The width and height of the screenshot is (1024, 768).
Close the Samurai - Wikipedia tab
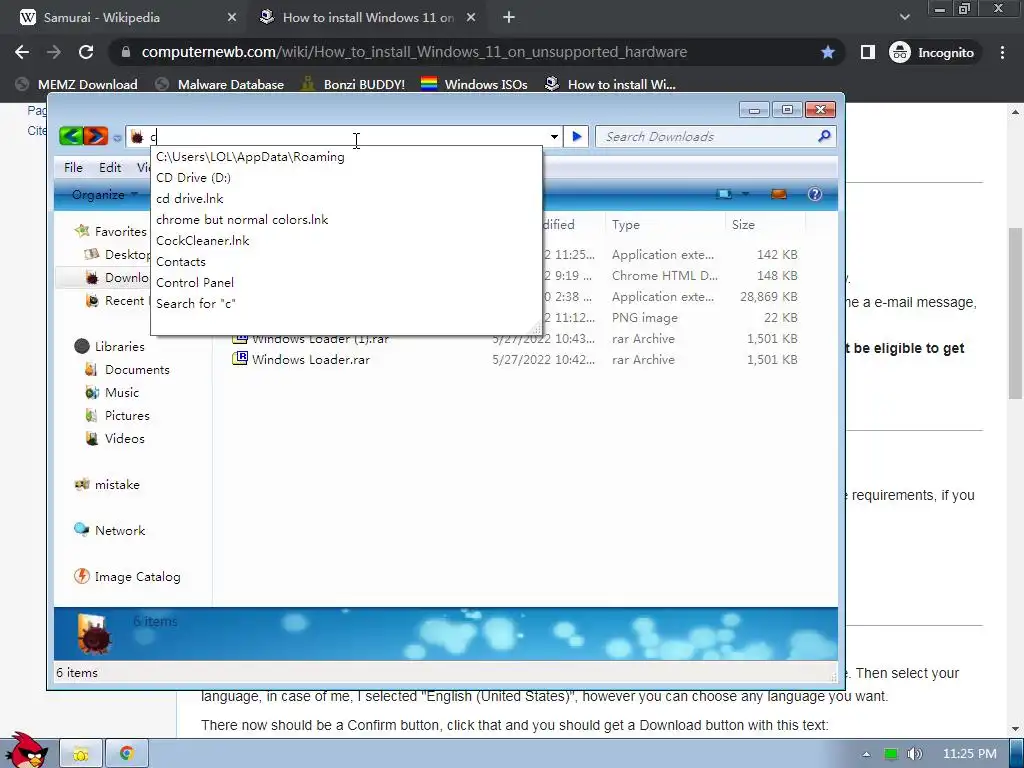[231, 18]
